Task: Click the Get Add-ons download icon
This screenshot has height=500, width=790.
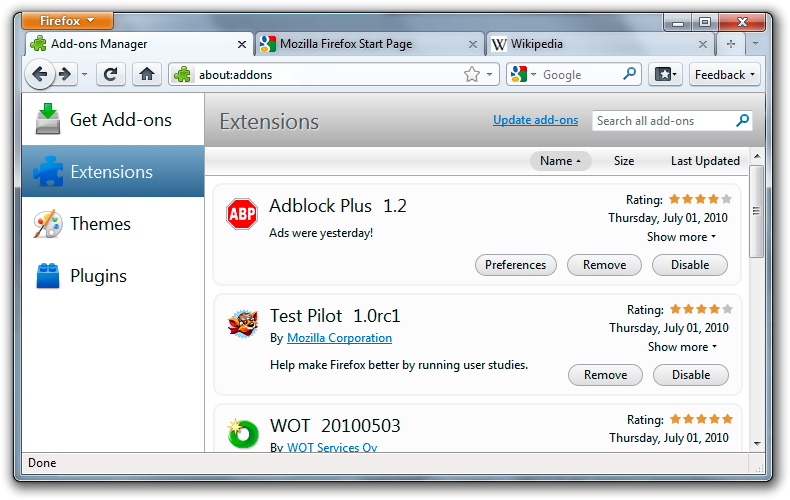Action: click(x=48, y=119)
